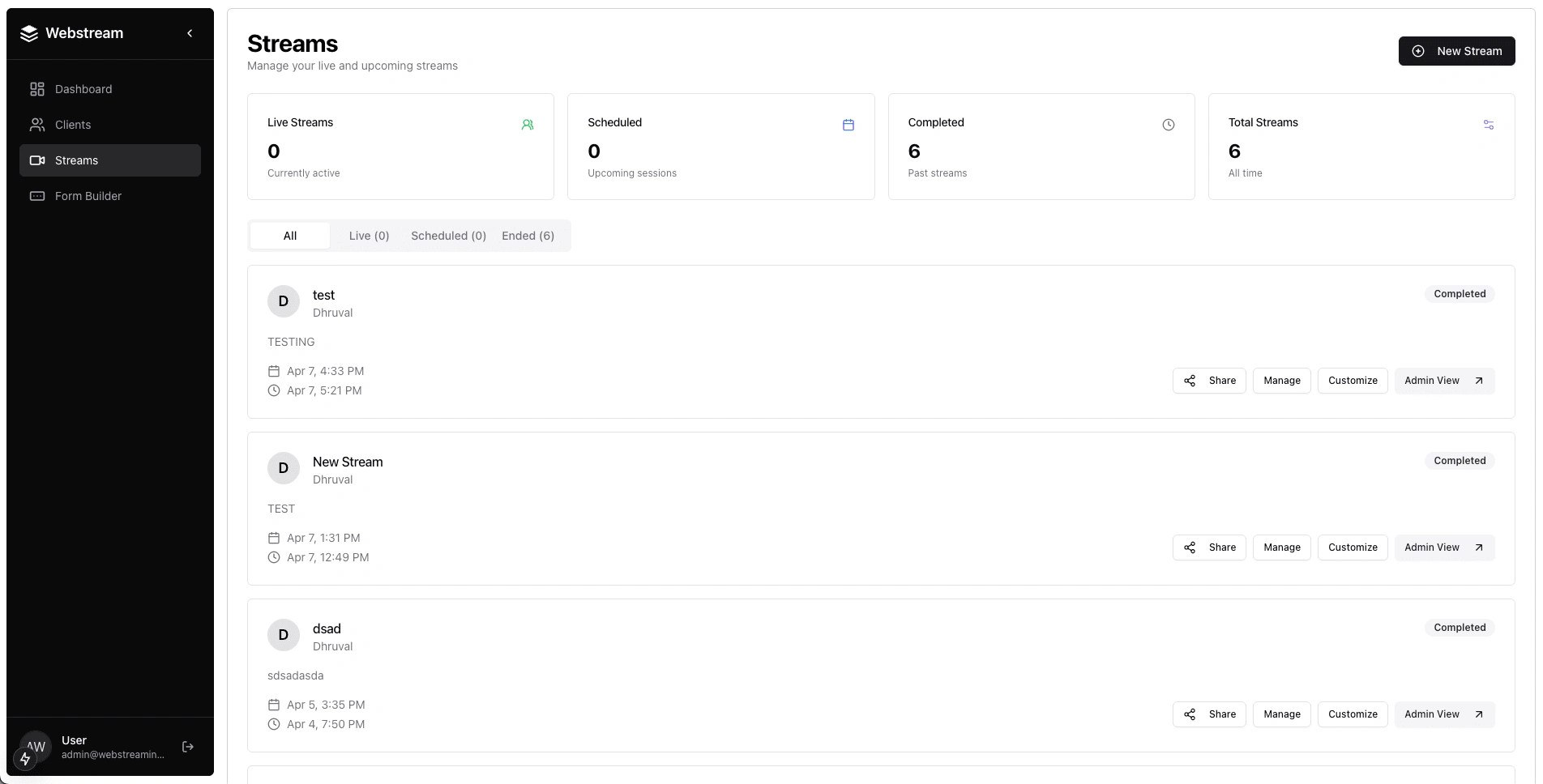
Task: Click the logout icon beside the user
Action: pos(188,747)
